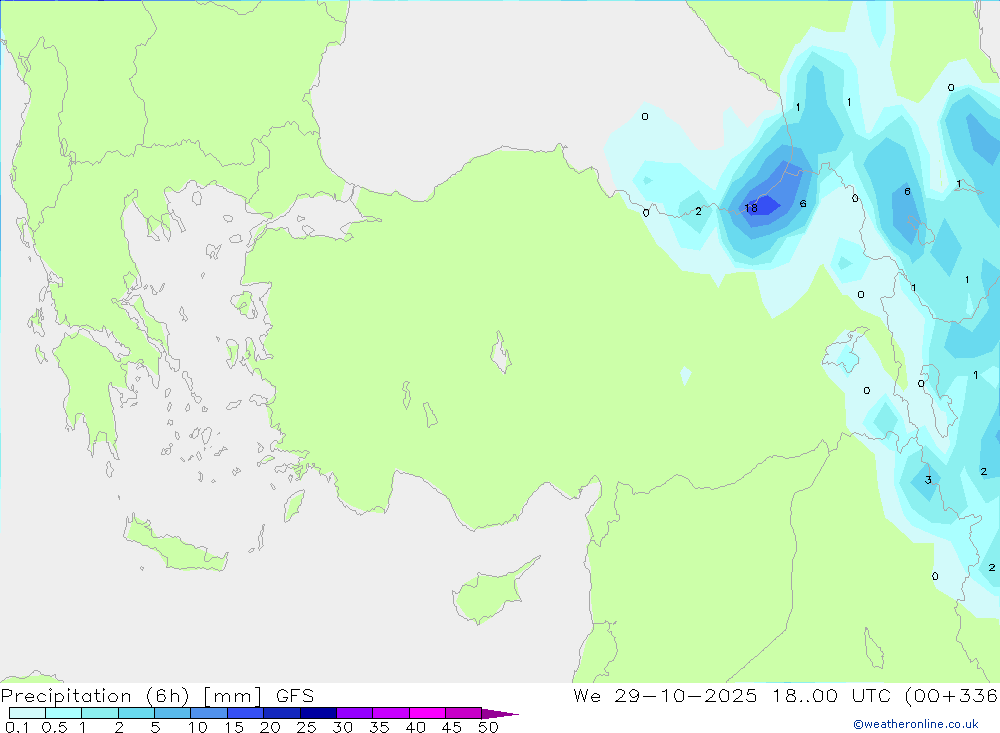Click the legend tick label '0.5'
The height and width of the screenshot is (733, 1000).
[x=54, y=727]
